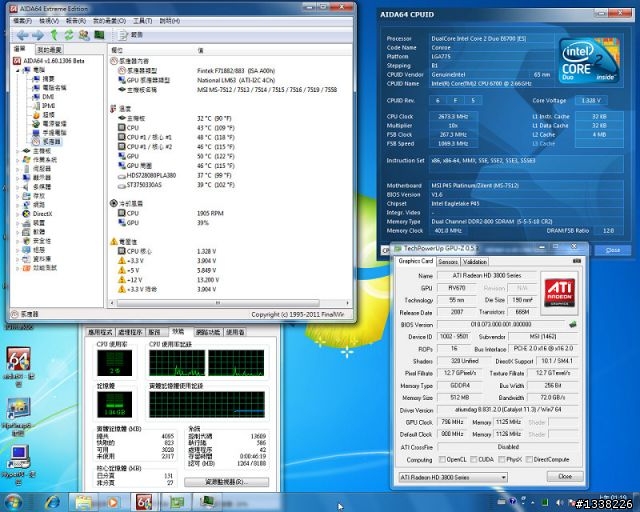This screenshot has height=512, width=640.
Task: Select the +12 V voltage row
Action: [x=168, y=280]
